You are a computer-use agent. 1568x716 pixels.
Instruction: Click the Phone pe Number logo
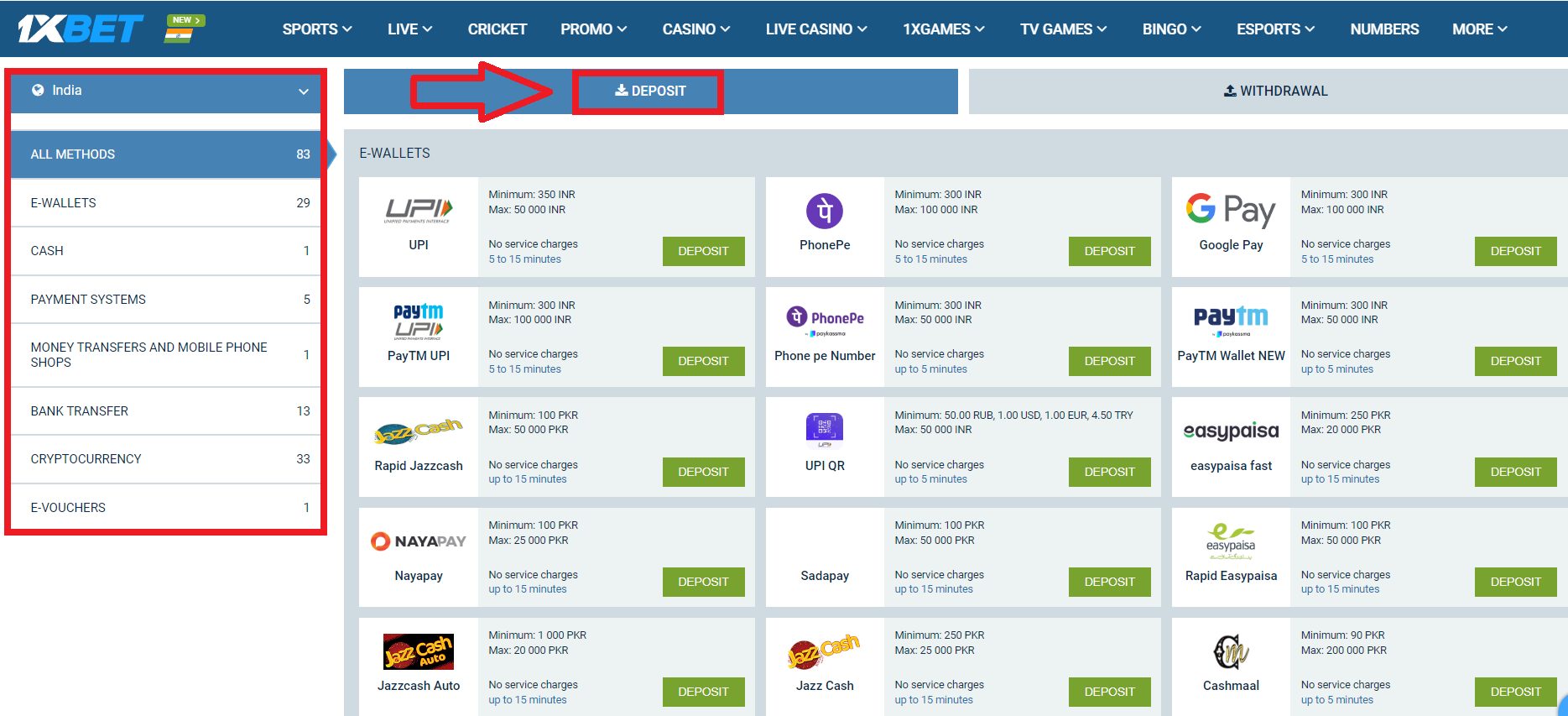[x=825, y=320]
